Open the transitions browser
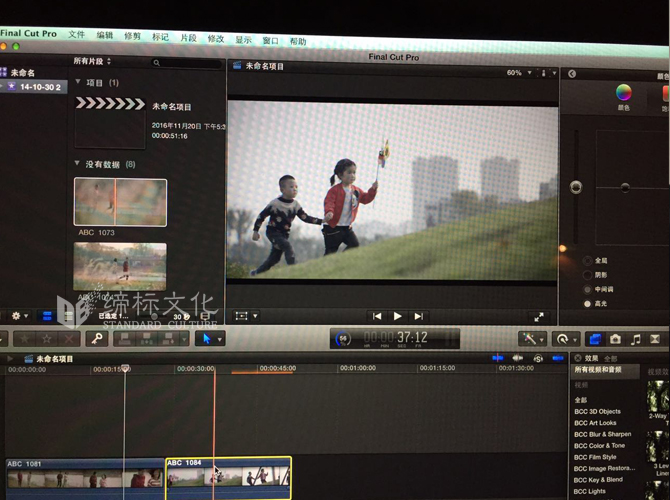 (x=655, y=340)
